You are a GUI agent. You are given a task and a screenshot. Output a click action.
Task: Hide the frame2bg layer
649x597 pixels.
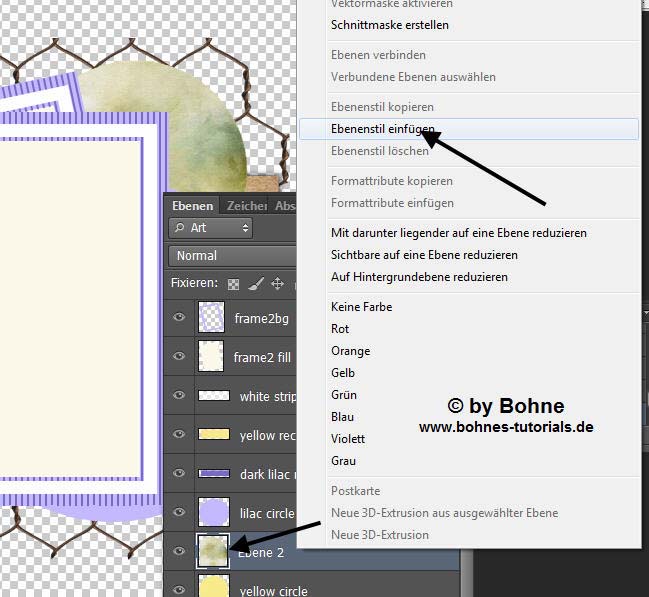click(x=180, y=318)
